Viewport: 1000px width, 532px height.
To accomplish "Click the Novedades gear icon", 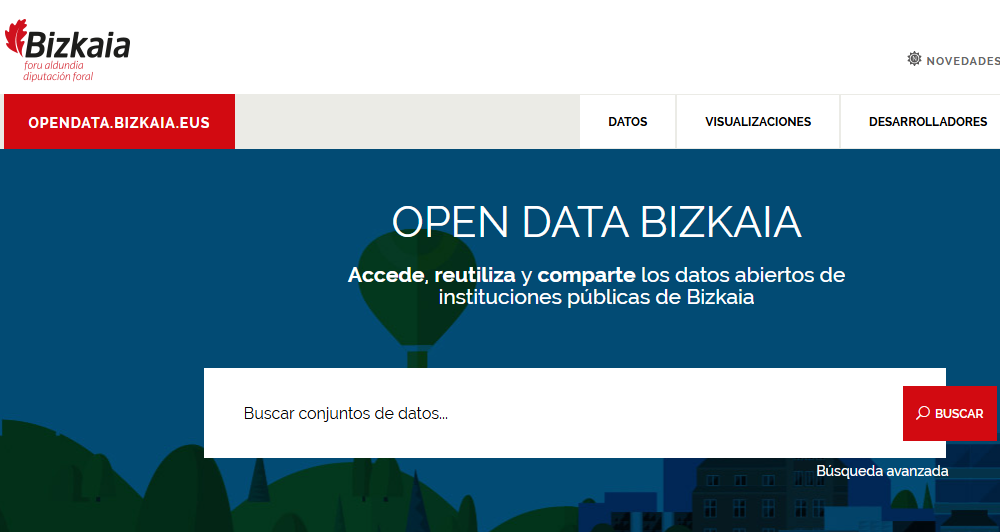I will click(915, 59).
